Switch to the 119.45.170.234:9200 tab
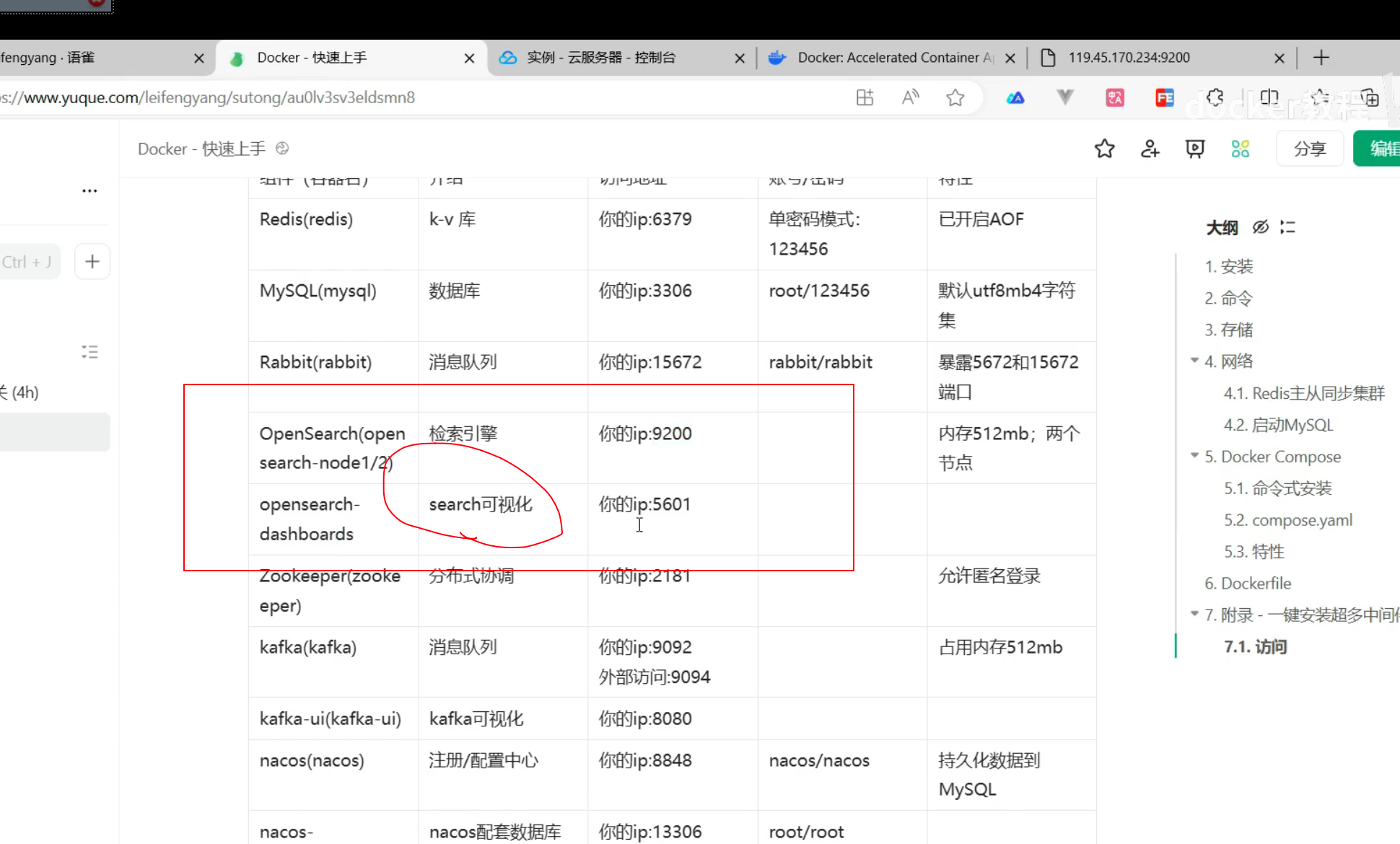 point(1129,58)
